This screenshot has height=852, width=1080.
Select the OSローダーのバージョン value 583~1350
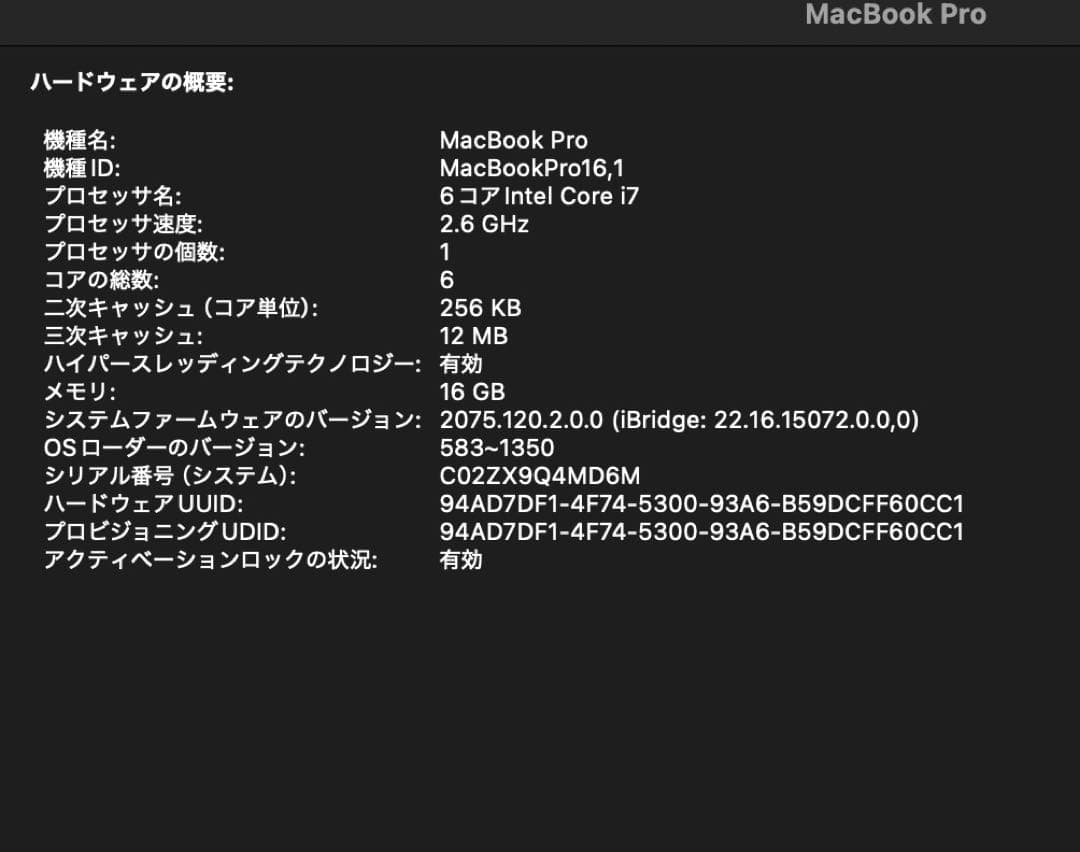[x=498, y=448]
